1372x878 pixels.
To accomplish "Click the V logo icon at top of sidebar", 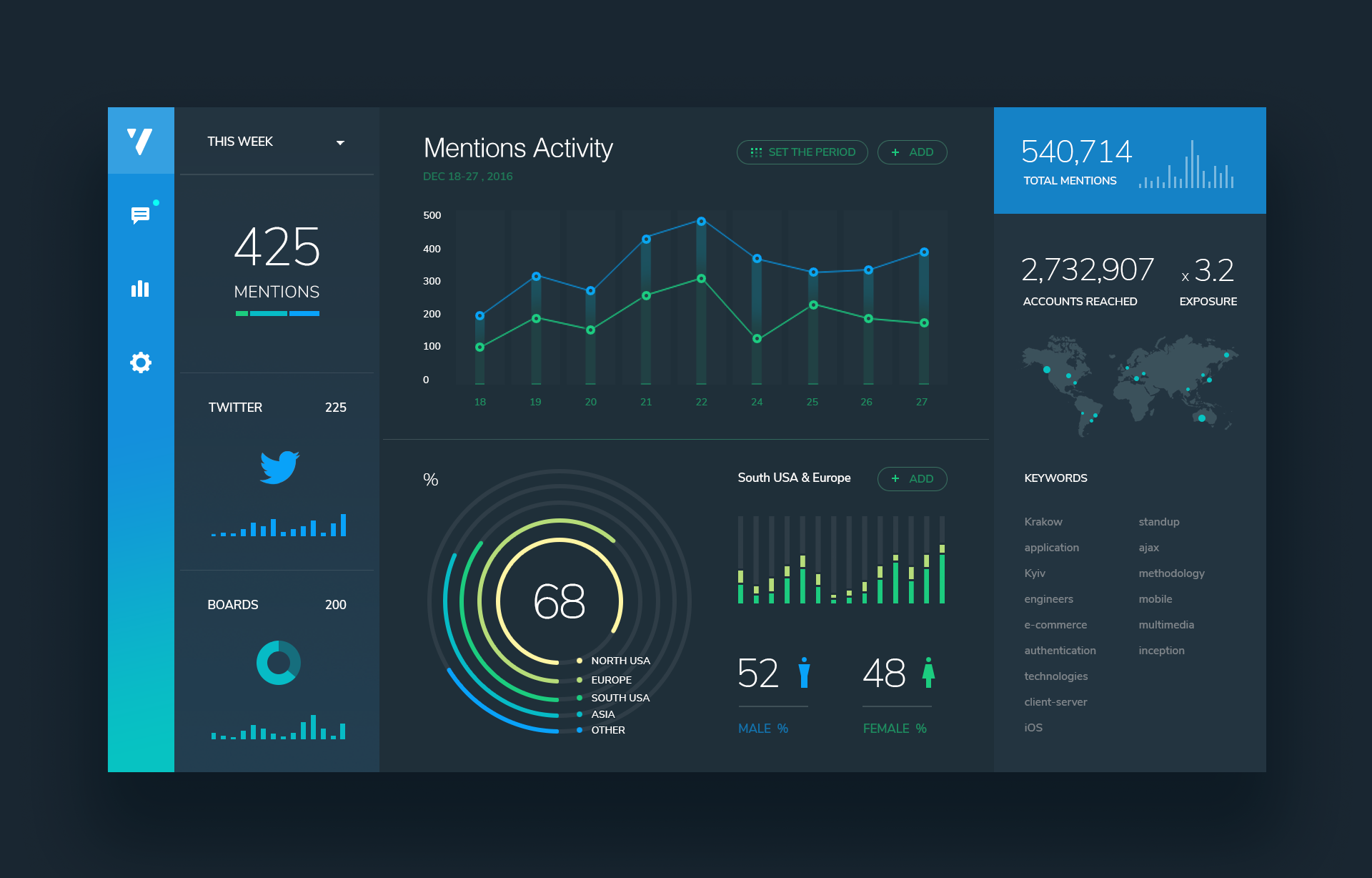I will 140,143.
